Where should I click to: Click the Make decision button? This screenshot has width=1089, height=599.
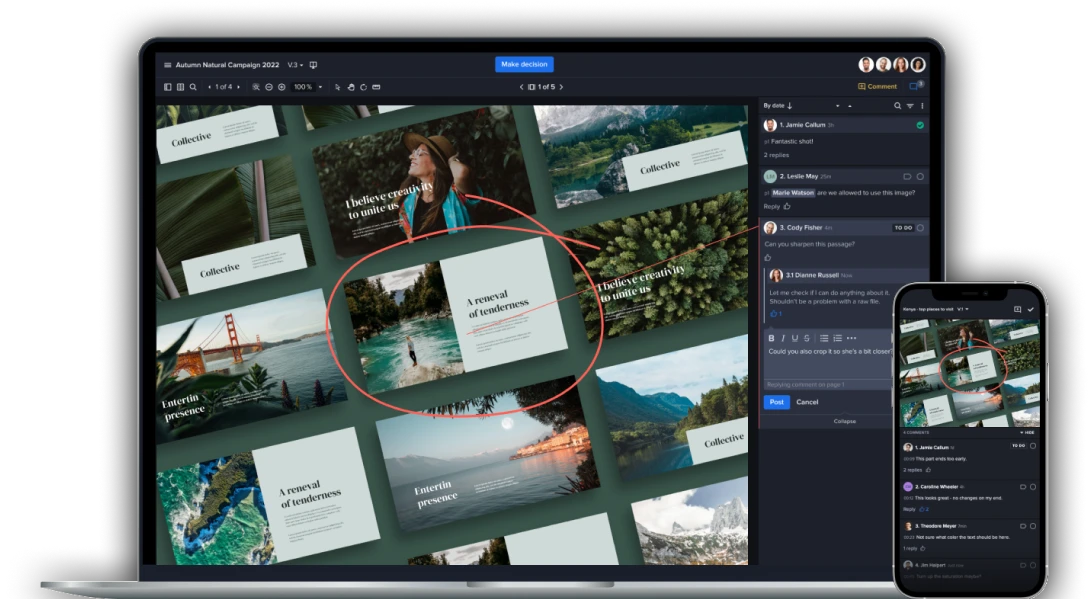click(x=524, y=64)
